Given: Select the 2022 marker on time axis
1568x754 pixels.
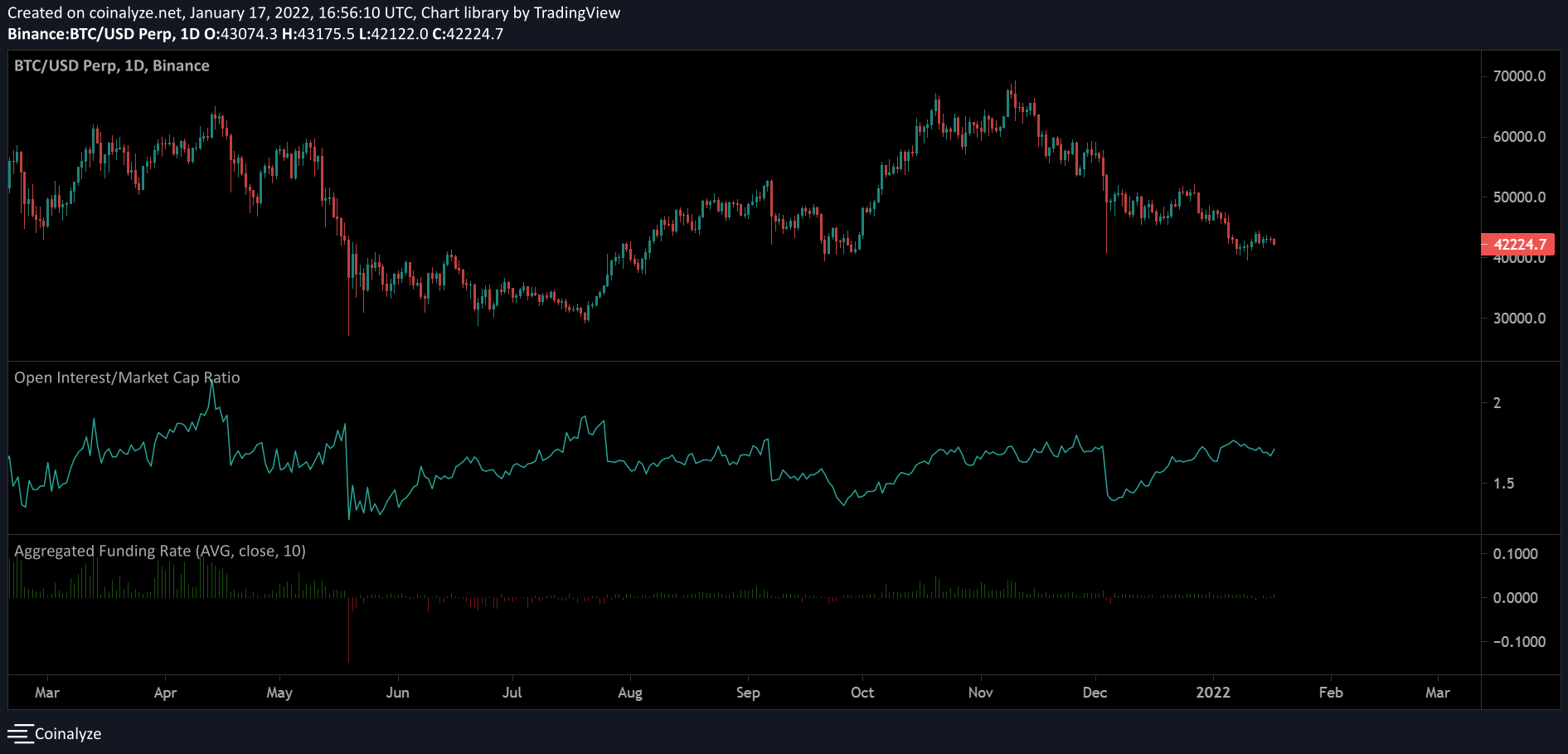Looking at the screenshot, I should coord(1212,693).
